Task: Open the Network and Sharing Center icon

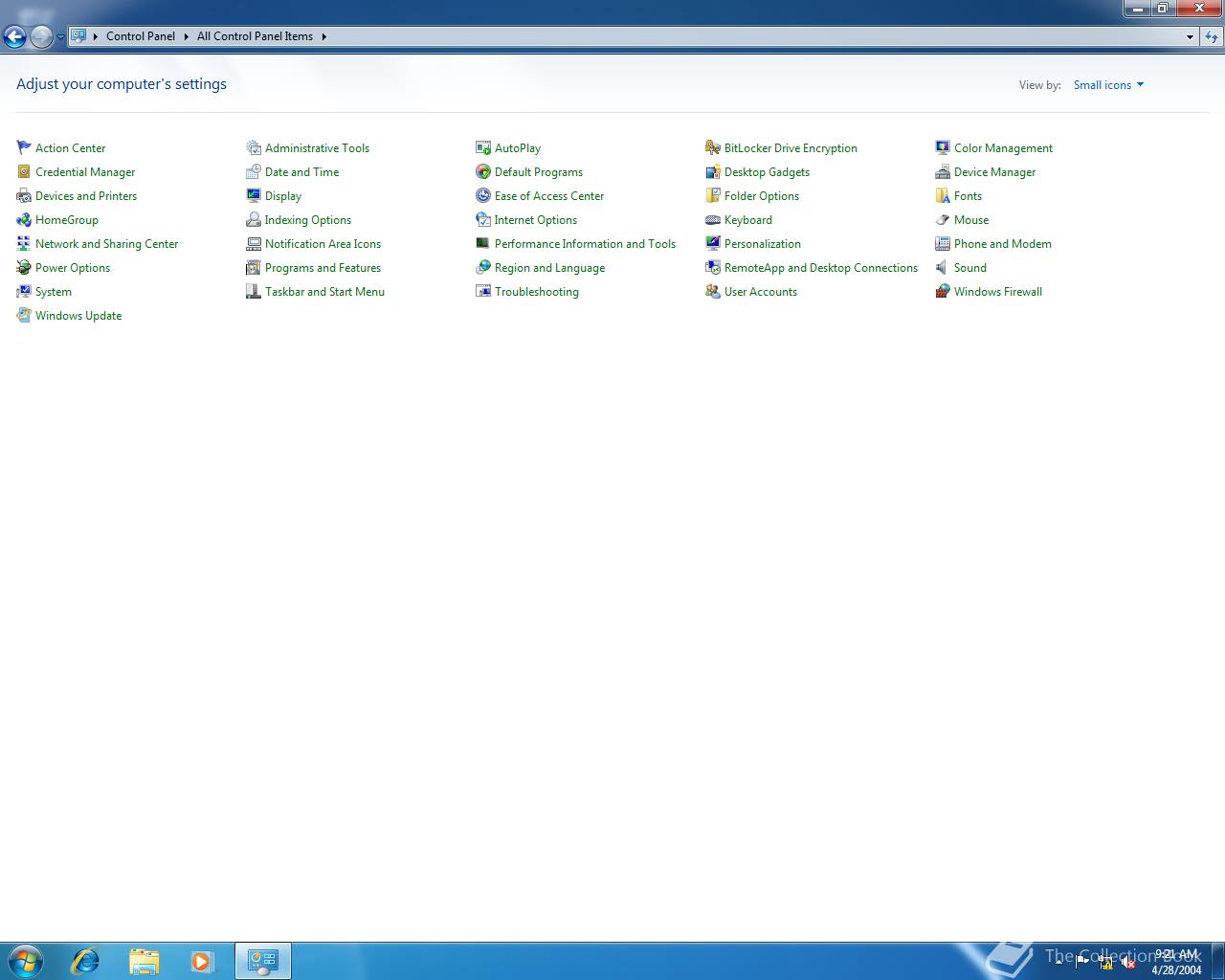Action: pos(24,243)
